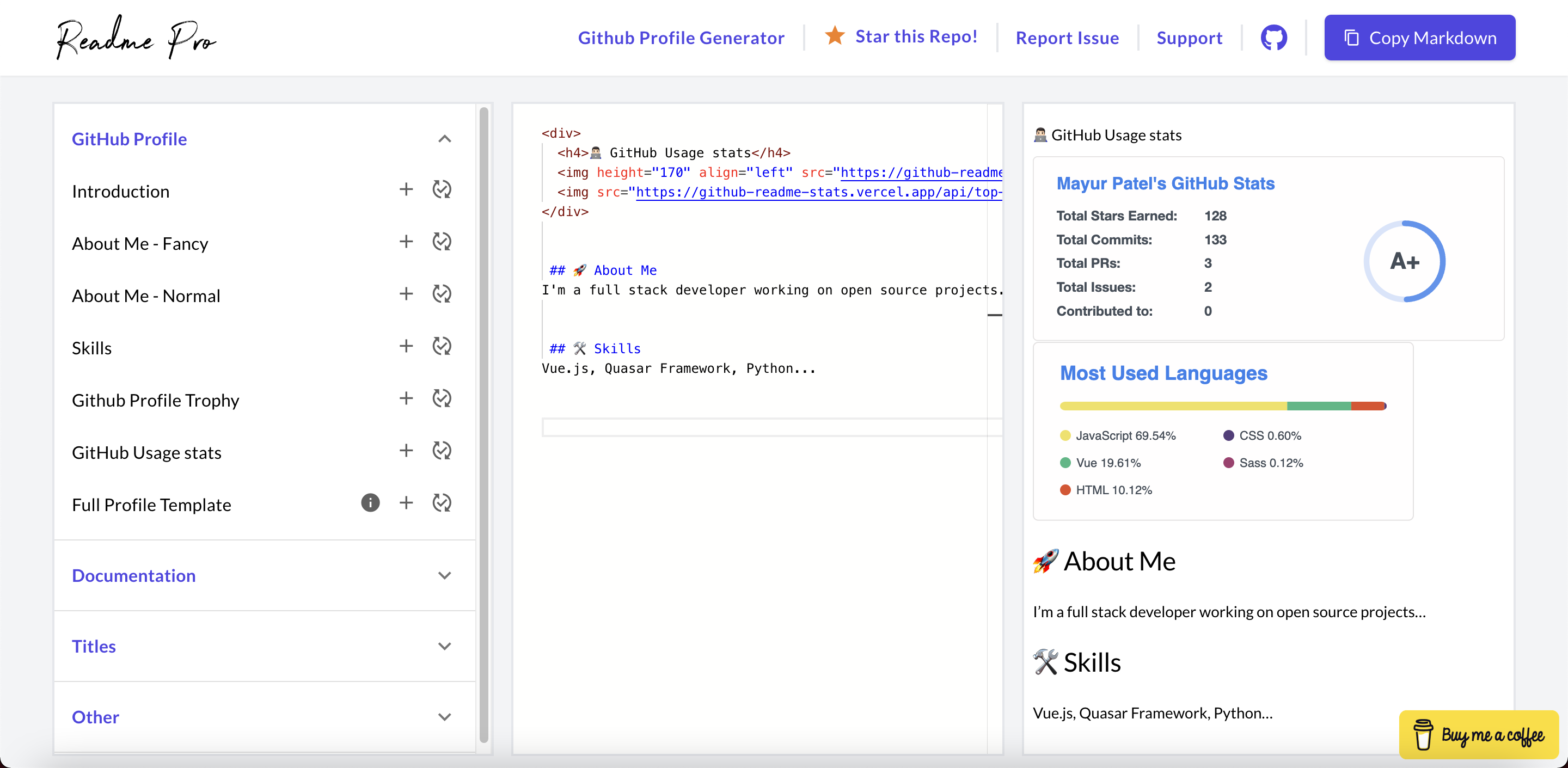The image size is (1568, 768).
Task: Open the Support link in header
Action: coord(1189,38)
